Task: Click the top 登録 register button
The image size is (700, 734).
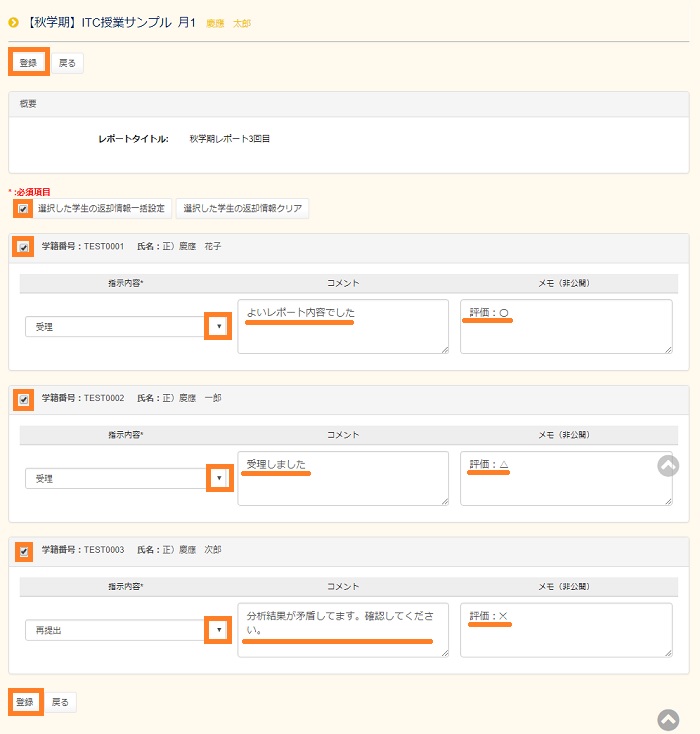Action: (x=28, y=63)
